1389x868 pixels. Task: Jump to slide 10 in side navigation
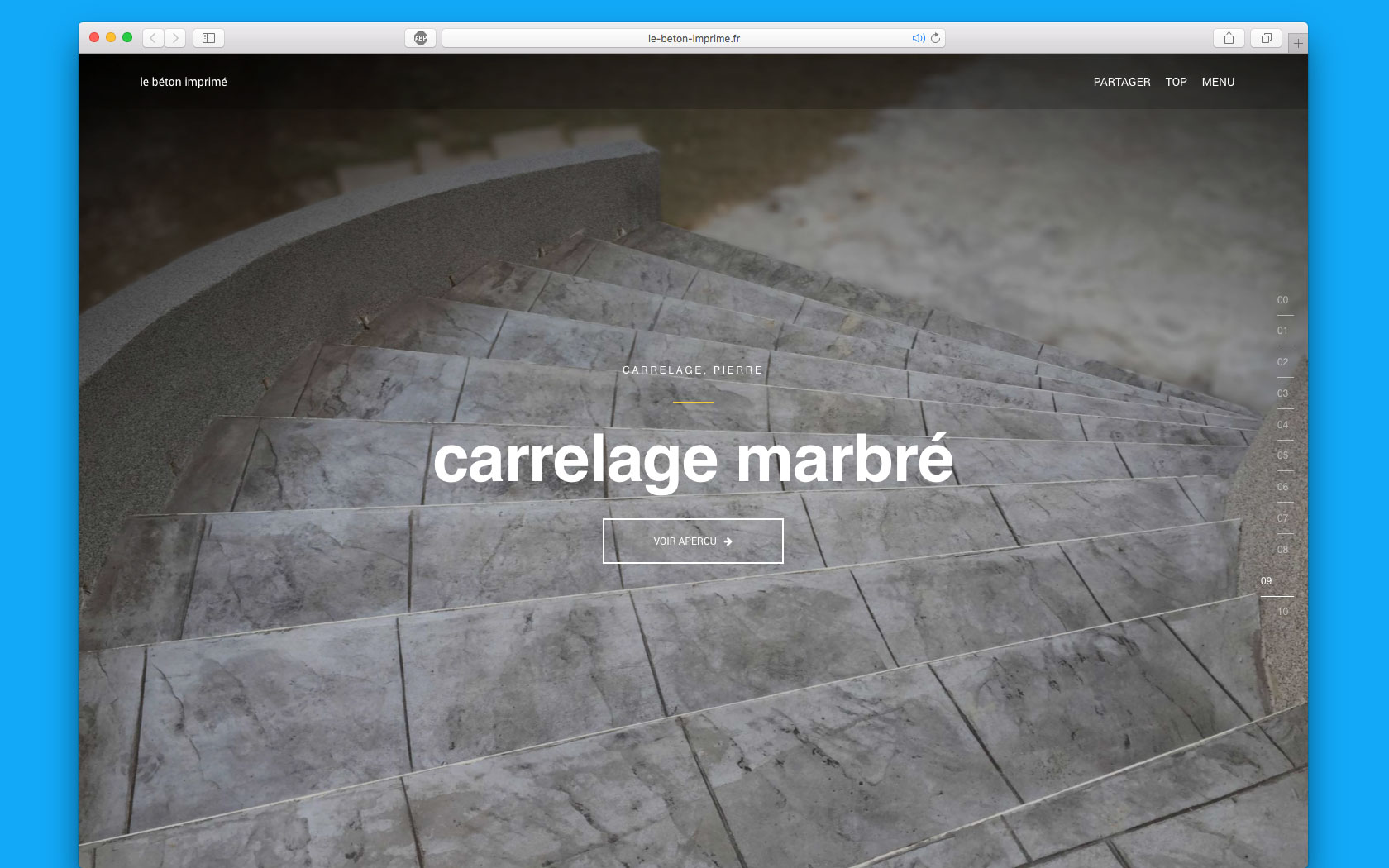(x=1283, y=613)
